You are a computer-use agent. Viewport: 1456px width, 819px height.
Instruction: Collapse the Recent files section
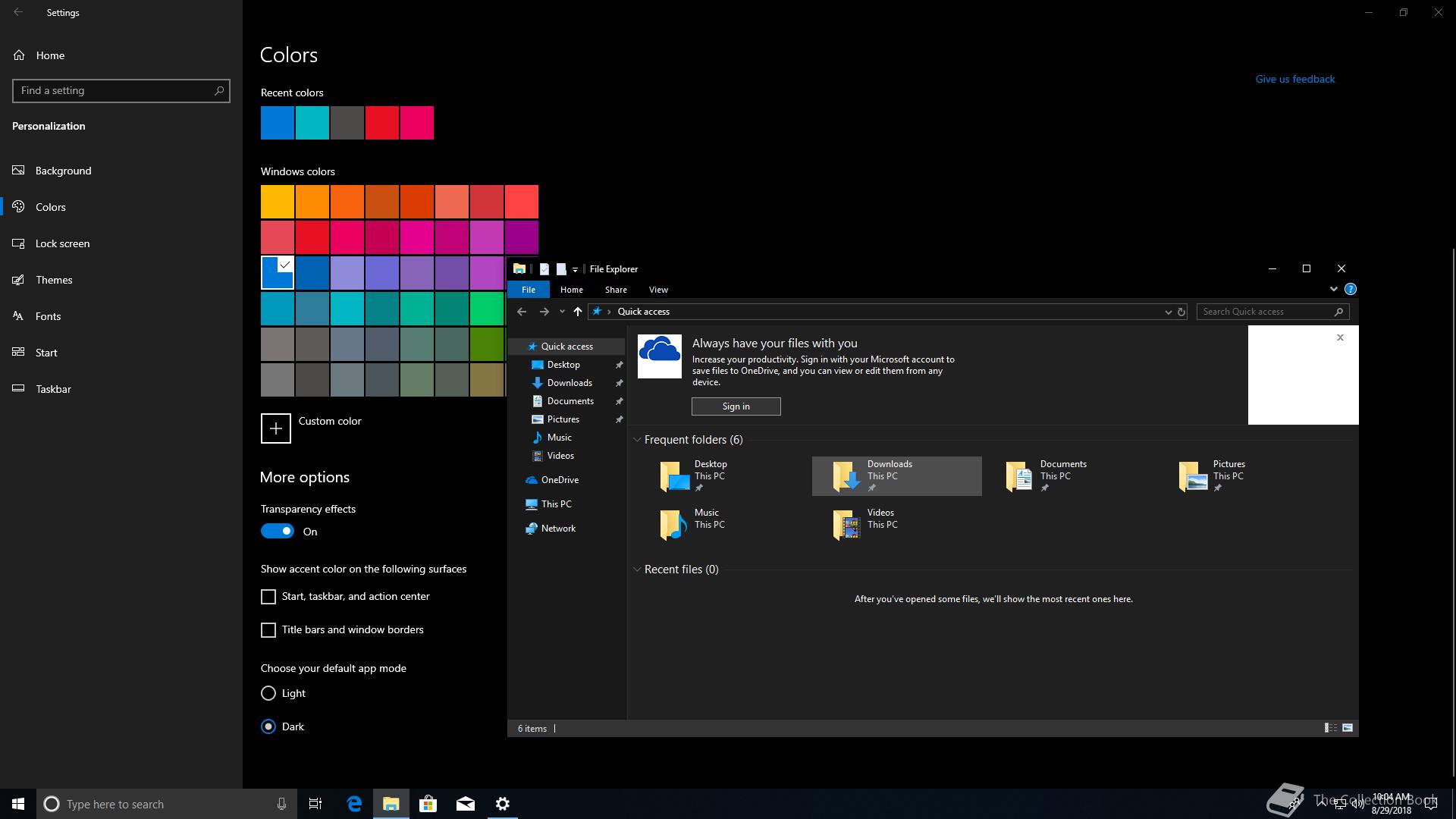pos(637,570)
